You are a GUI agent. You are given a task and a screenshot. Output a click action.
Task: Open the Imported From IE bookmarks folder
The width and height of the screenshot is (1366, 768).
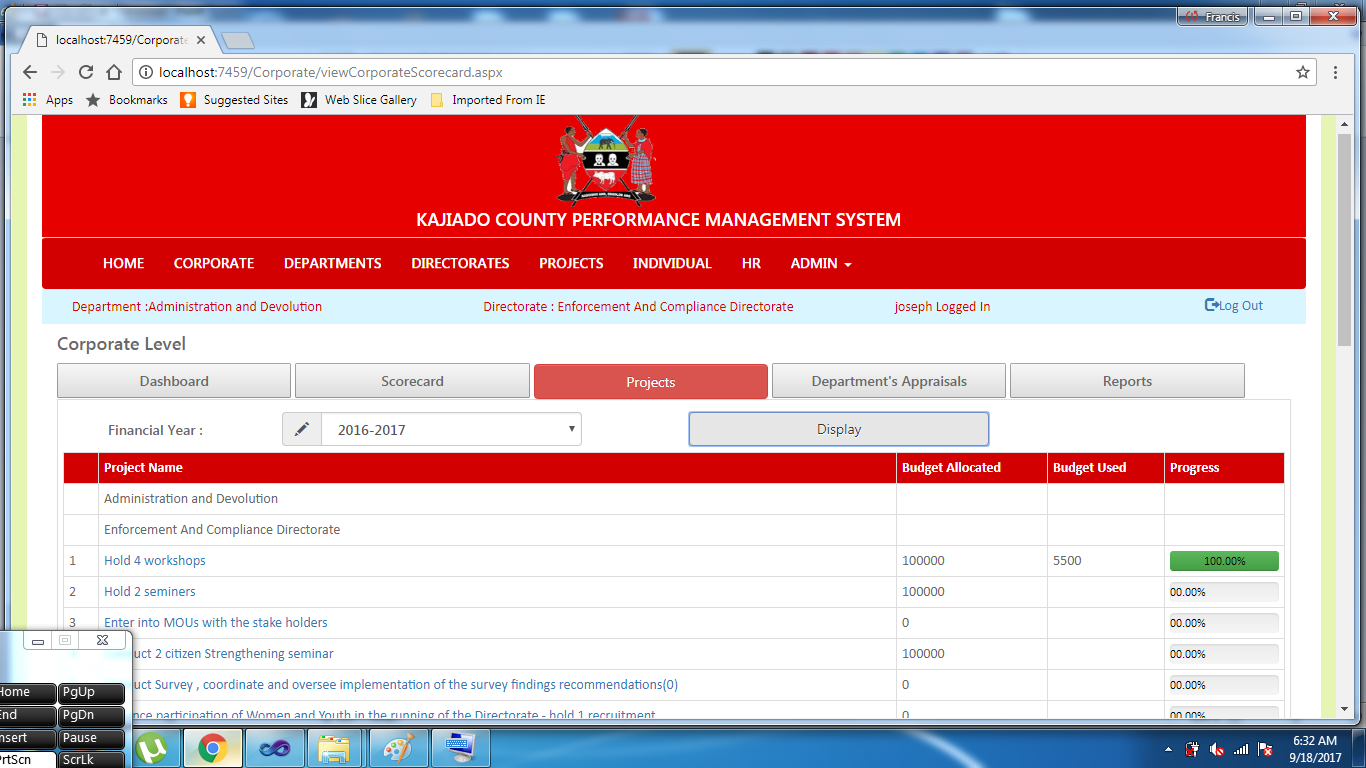[487, 100]
